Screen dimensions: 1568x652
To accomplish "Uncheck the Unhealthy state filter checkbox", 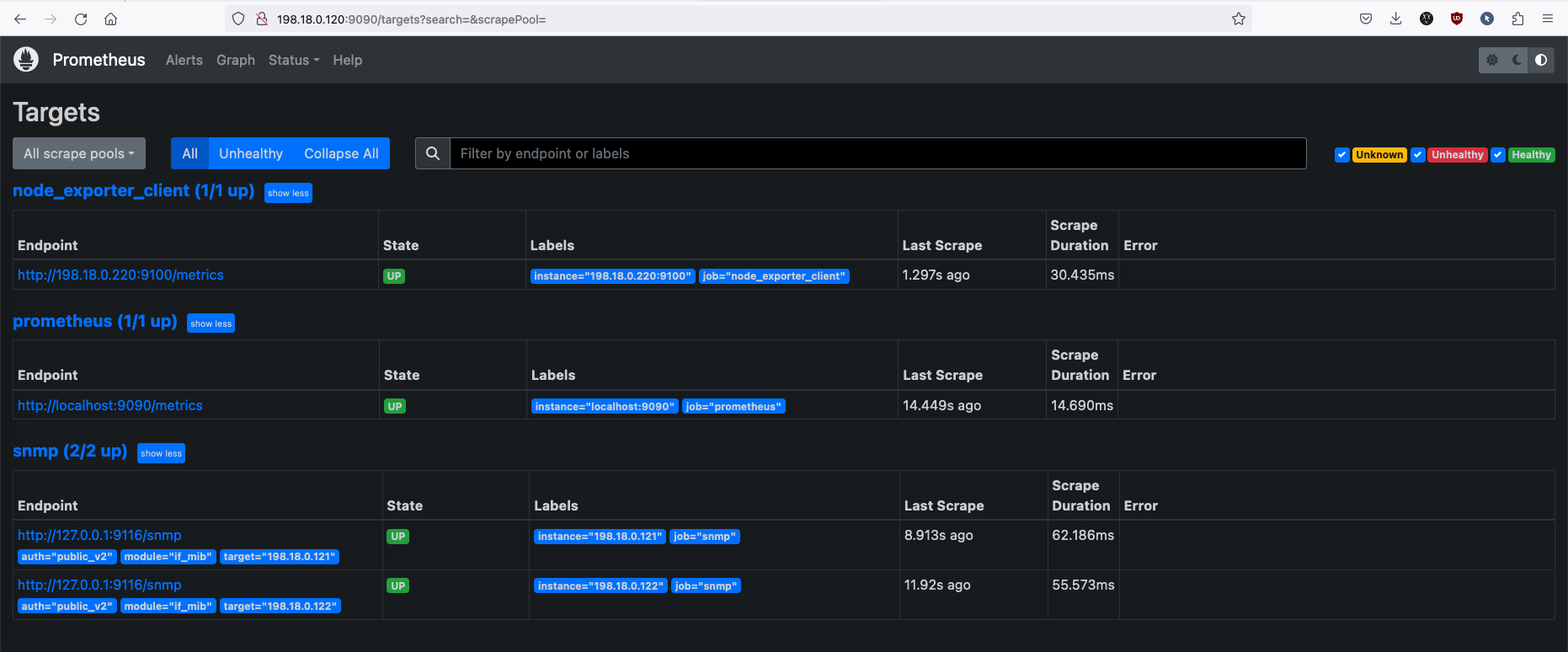I will [x=1418, y=155].
